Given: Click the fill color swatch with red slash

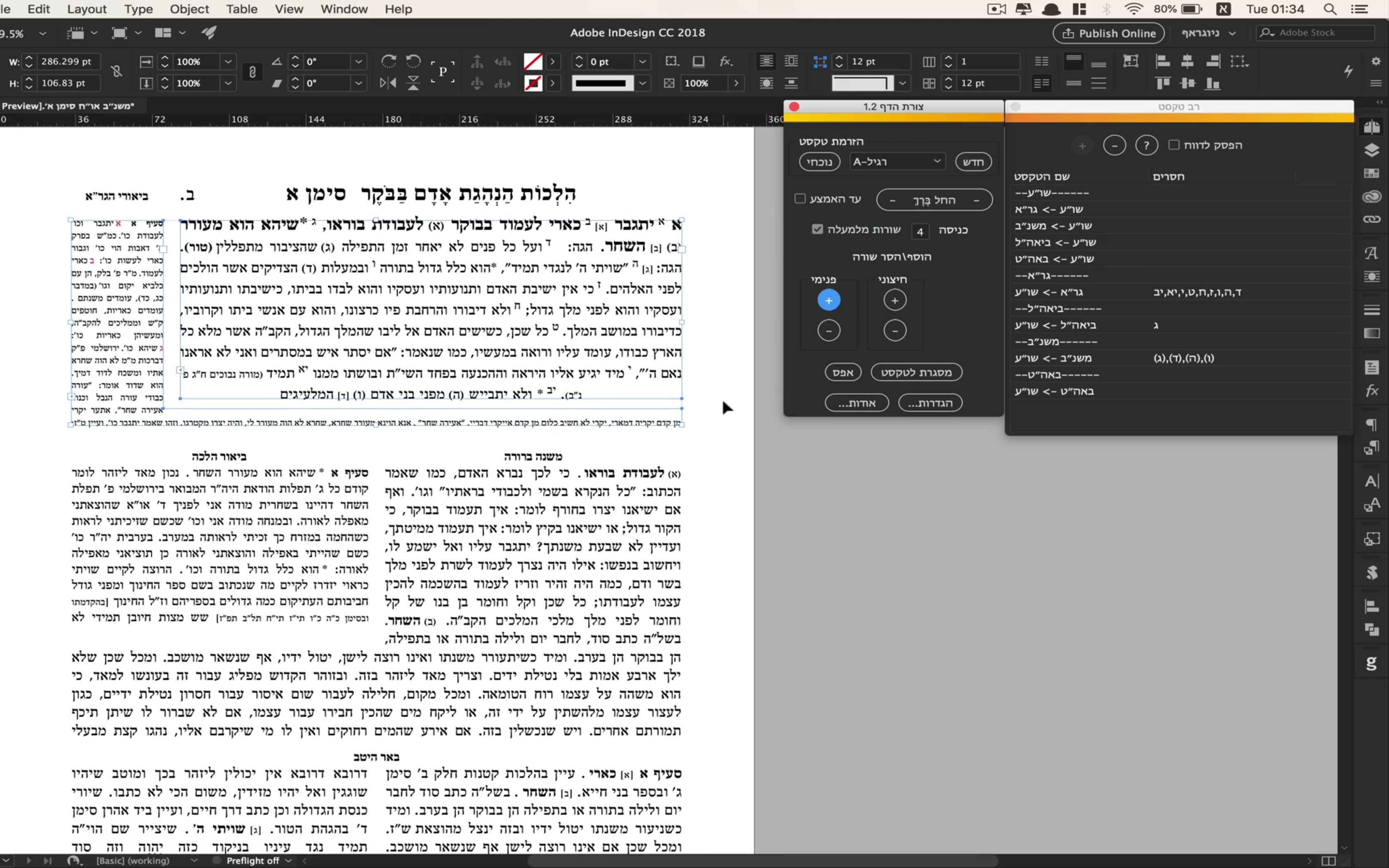Looking at the screenshot, I should pos(533,62).
